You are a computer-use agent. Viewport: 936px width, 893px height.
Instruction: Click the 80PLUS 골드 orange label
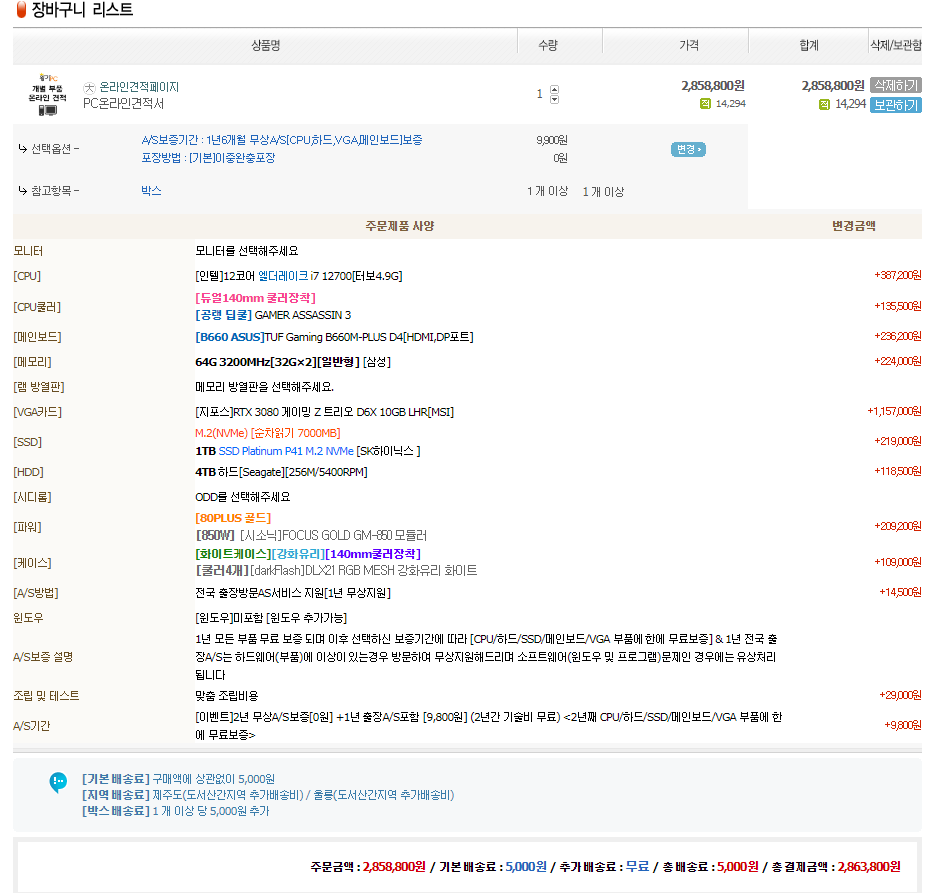click(x=233, y=518)
